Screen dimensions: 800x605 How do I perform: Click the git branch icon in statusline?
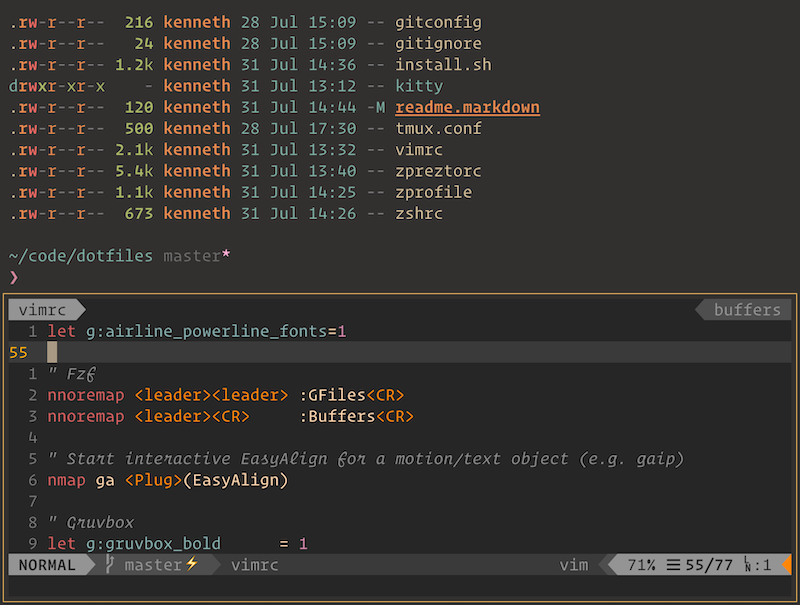tap(109, 564)
